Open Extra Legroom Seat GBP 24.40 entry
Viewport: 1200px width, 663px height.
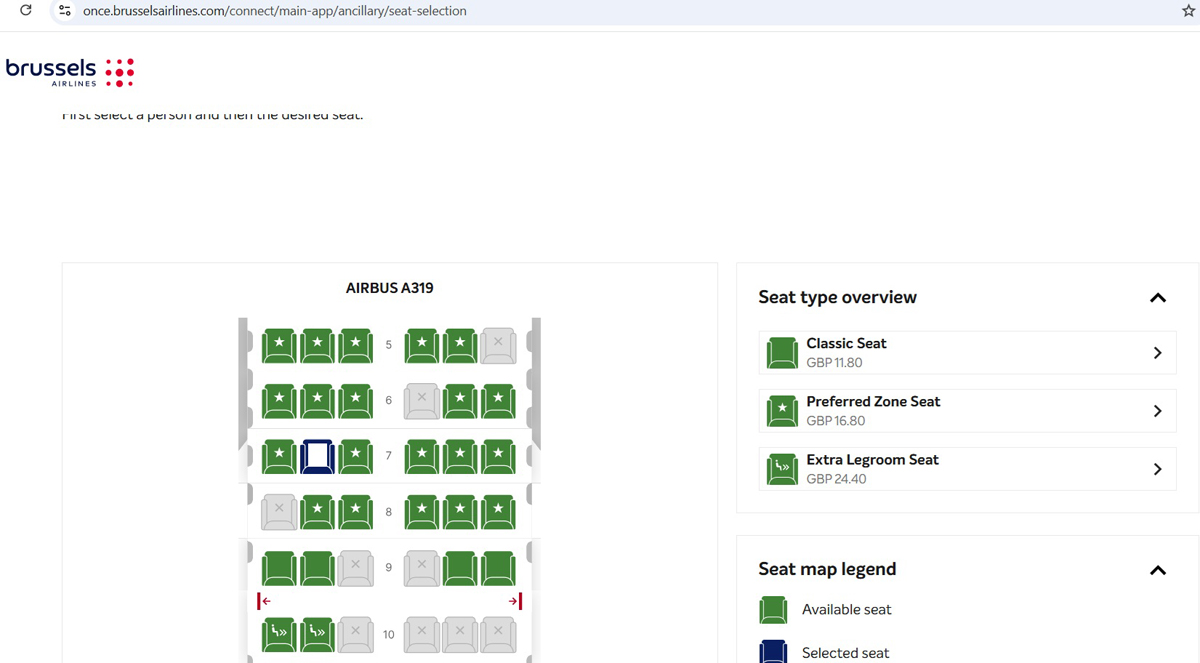point(966,469)
